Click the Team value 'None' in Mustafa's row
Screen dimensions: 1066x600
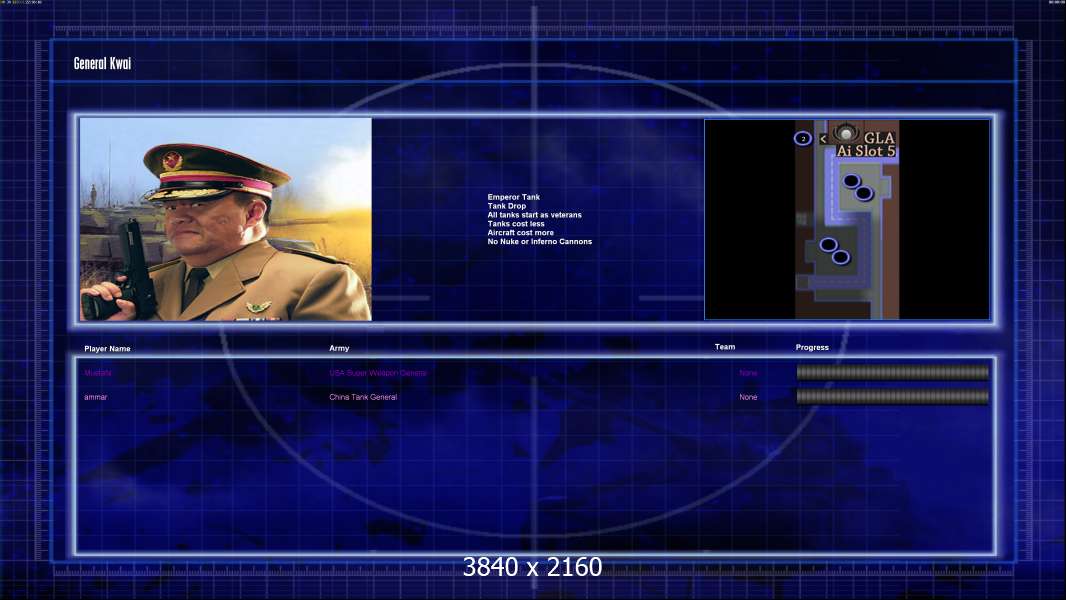click(x=748, y=373)
